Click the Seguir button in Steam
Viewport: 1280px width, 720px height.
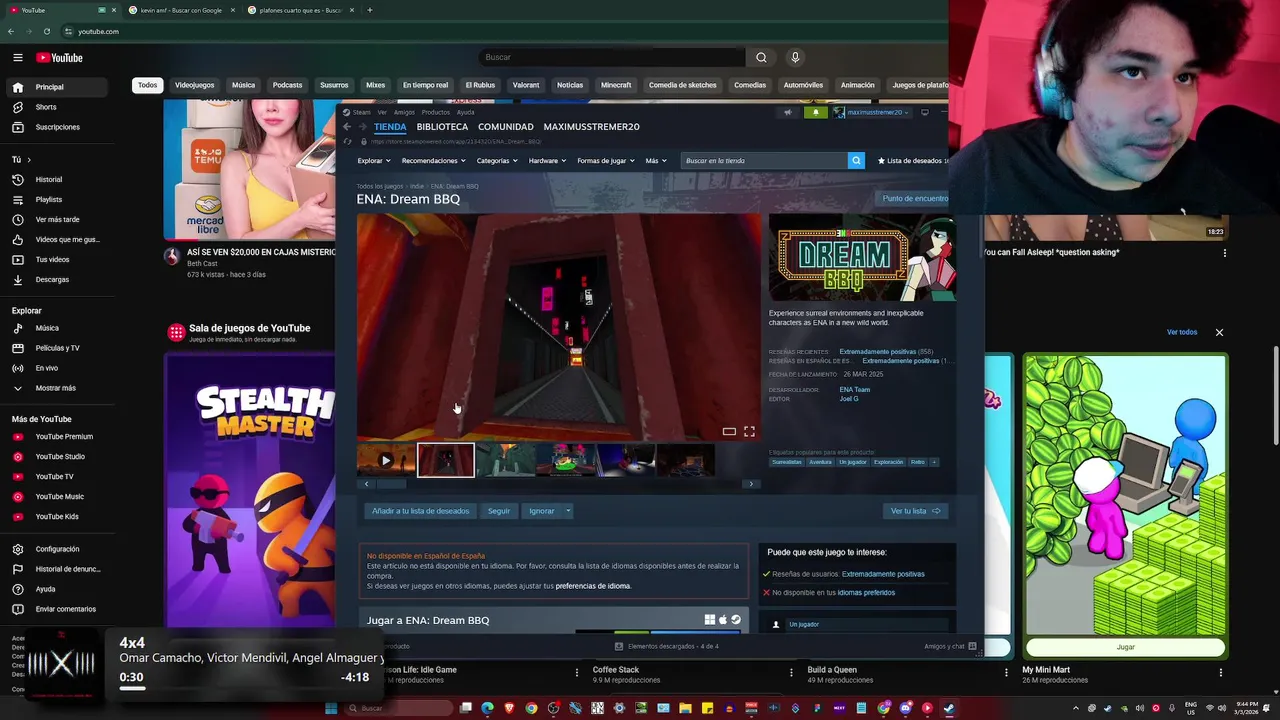499,511
